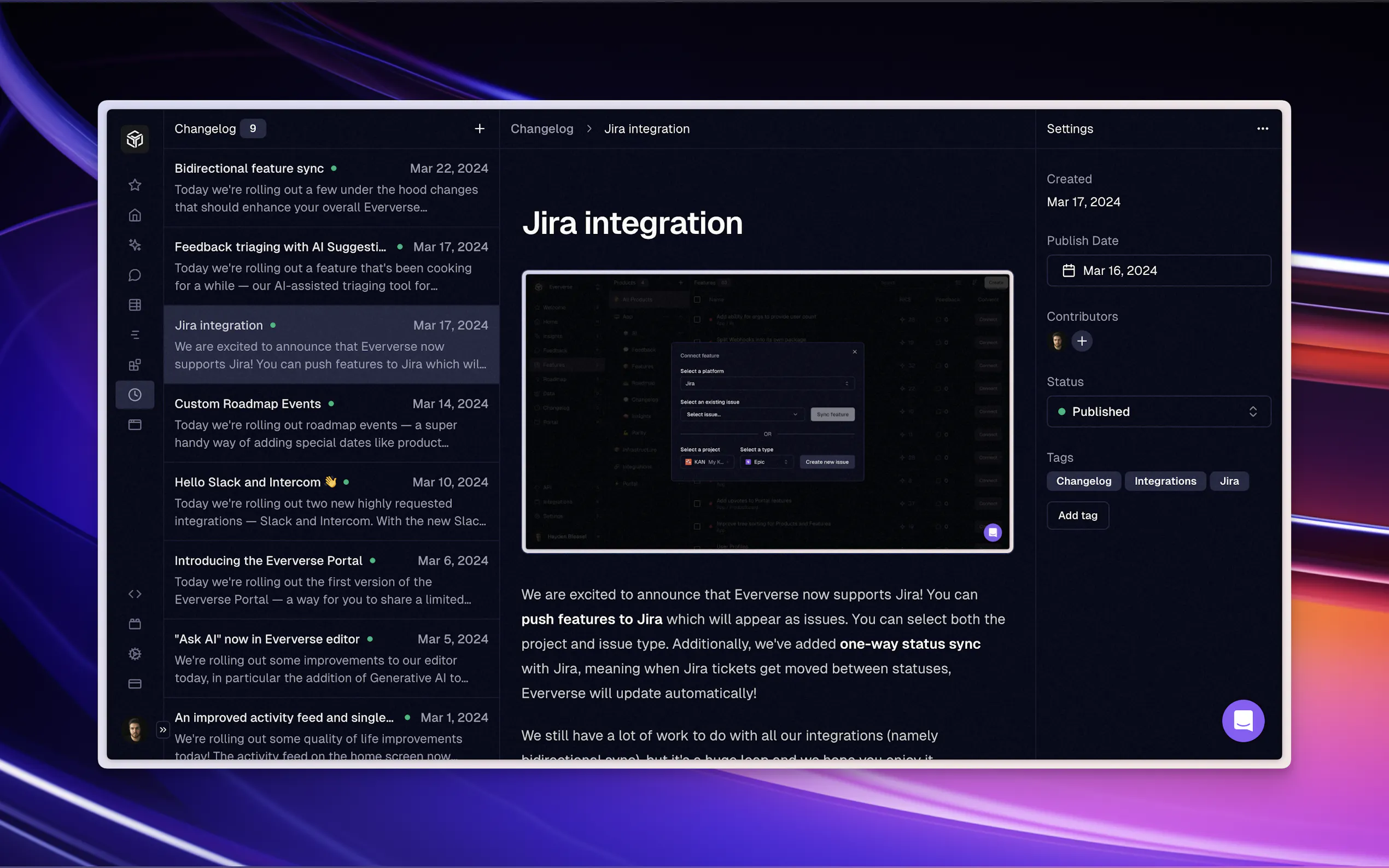This screenshot has height=868, width=1389.
Task: Open Publish Date picker Mar 16, 2024
Action: click(x=1158, y=271)
